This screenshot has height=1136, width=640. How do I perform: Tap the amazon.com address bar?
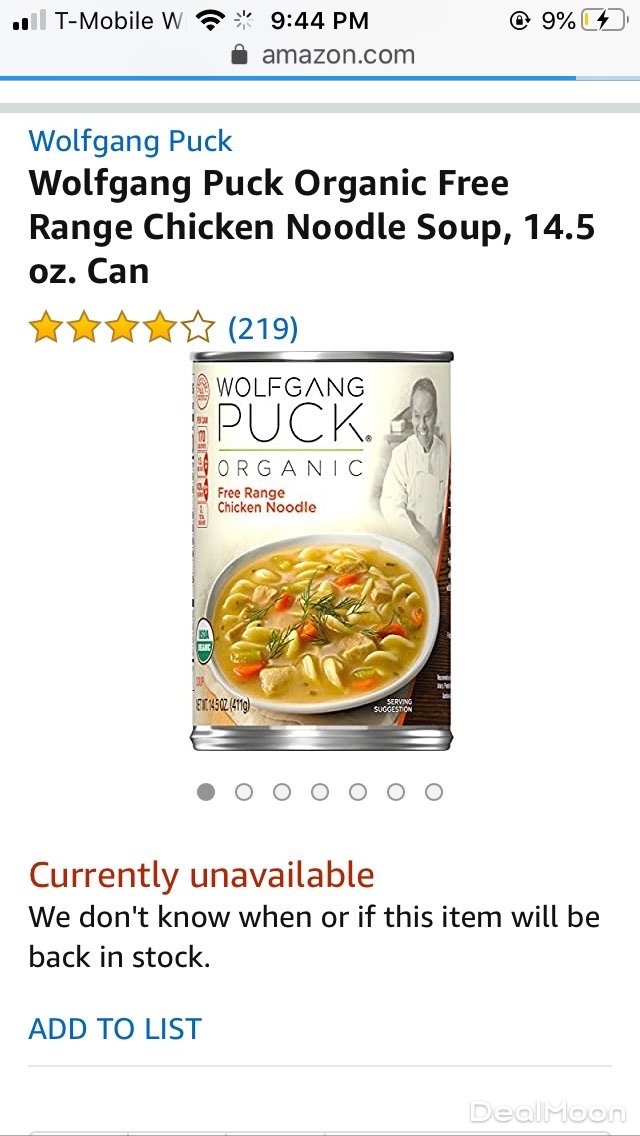320,54
